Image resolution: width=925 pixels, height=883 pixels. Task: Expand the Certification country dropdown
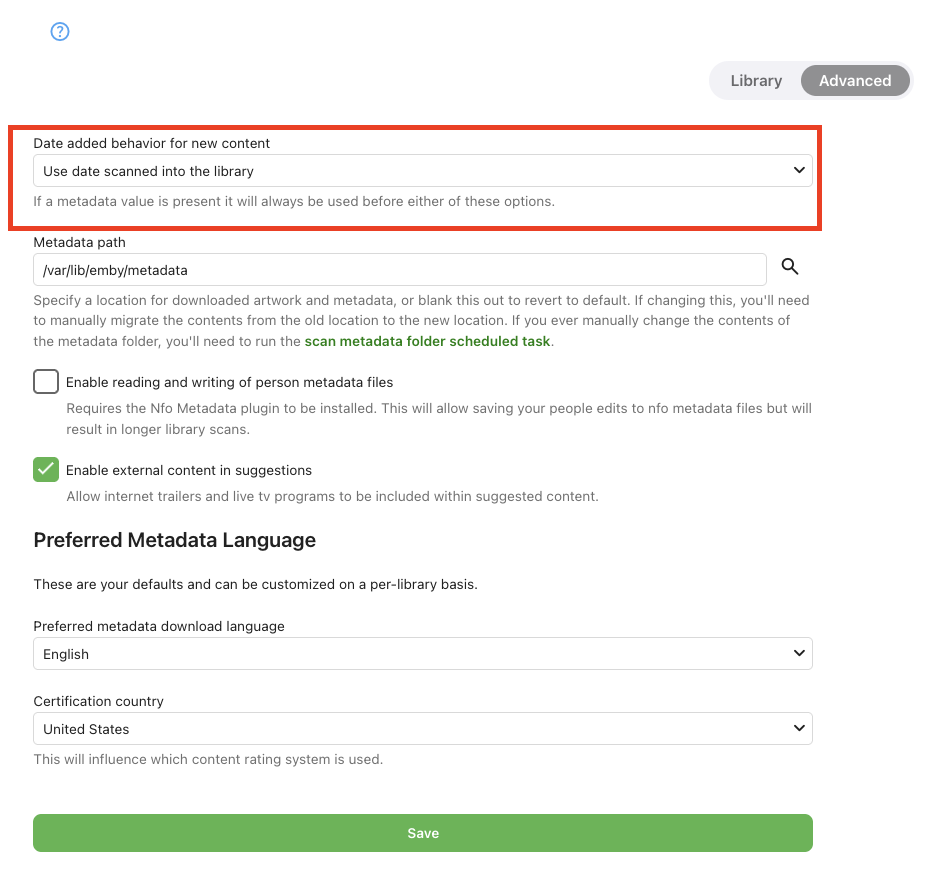pyautogui.click(x=422, y=729)
